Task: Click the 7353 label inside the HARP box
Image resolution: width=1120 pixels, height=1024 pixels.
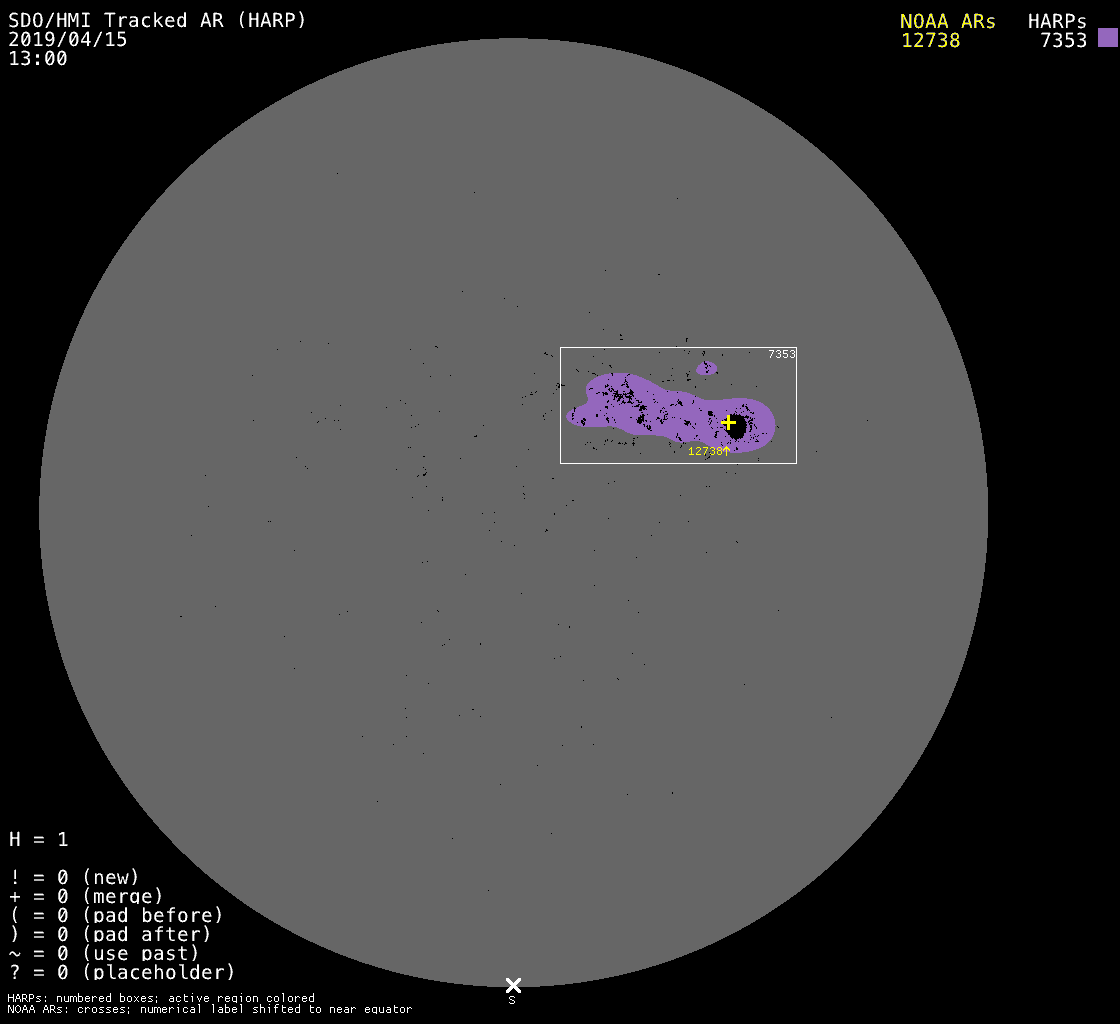Action: click(781, 355)
